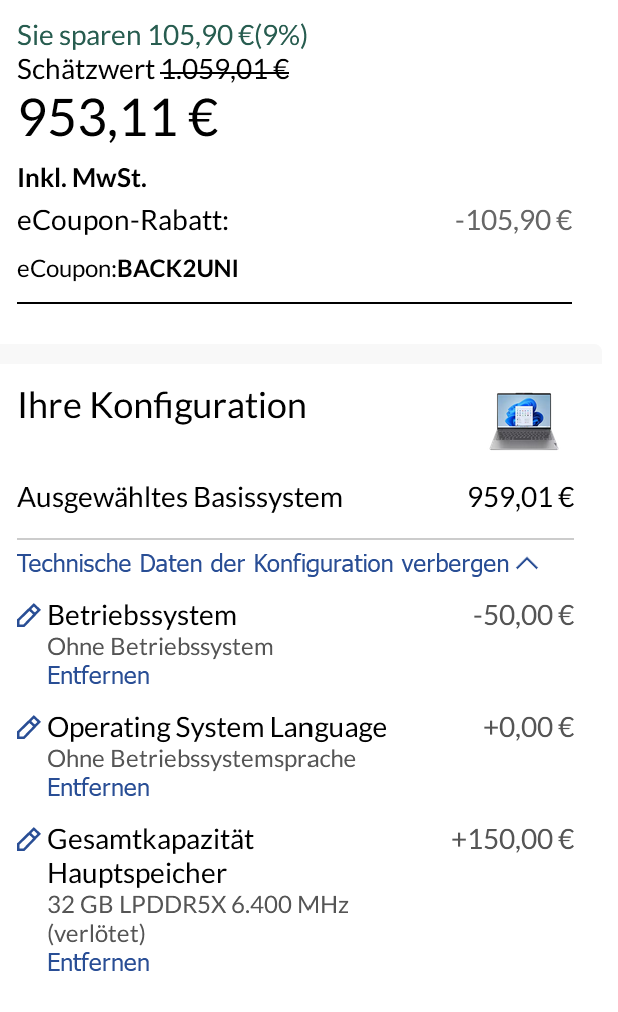Image resolution: width=618 pixels, height=1012 pixels.
Task: Click the upward chevron after 'Konfiguration verbergen'
Action: click(527, 564)
